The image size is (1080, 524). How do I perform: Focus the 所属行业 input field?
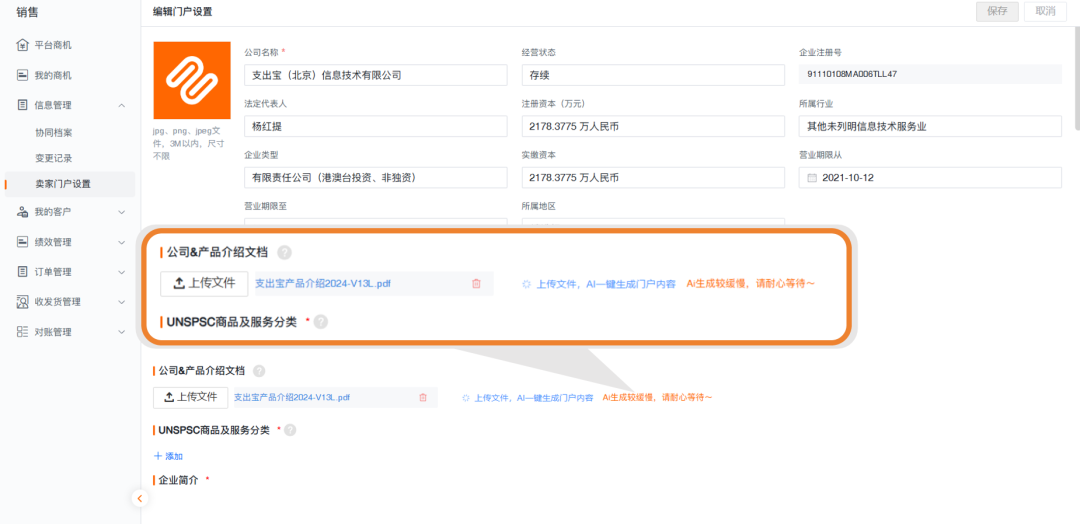[931, 127]
